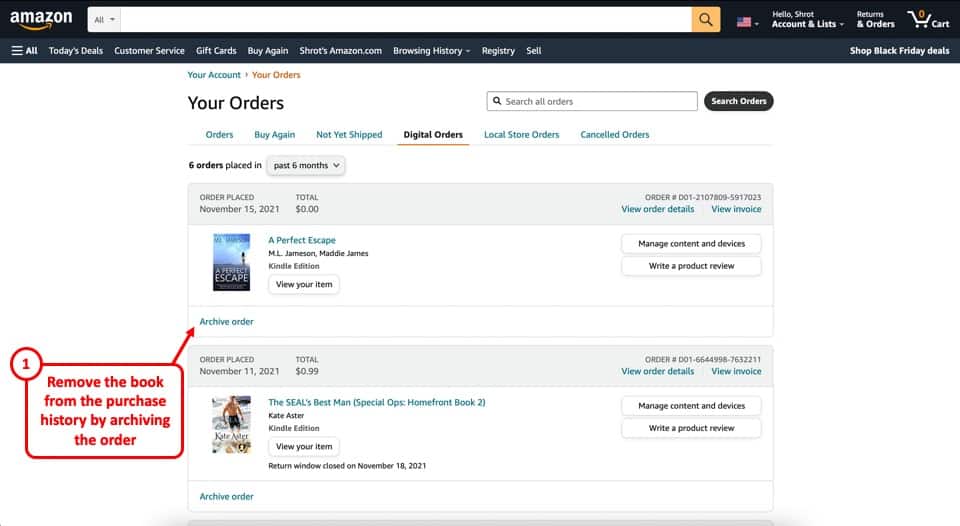
Task: Switch to the Orders tab
Action: pos(219,135)
